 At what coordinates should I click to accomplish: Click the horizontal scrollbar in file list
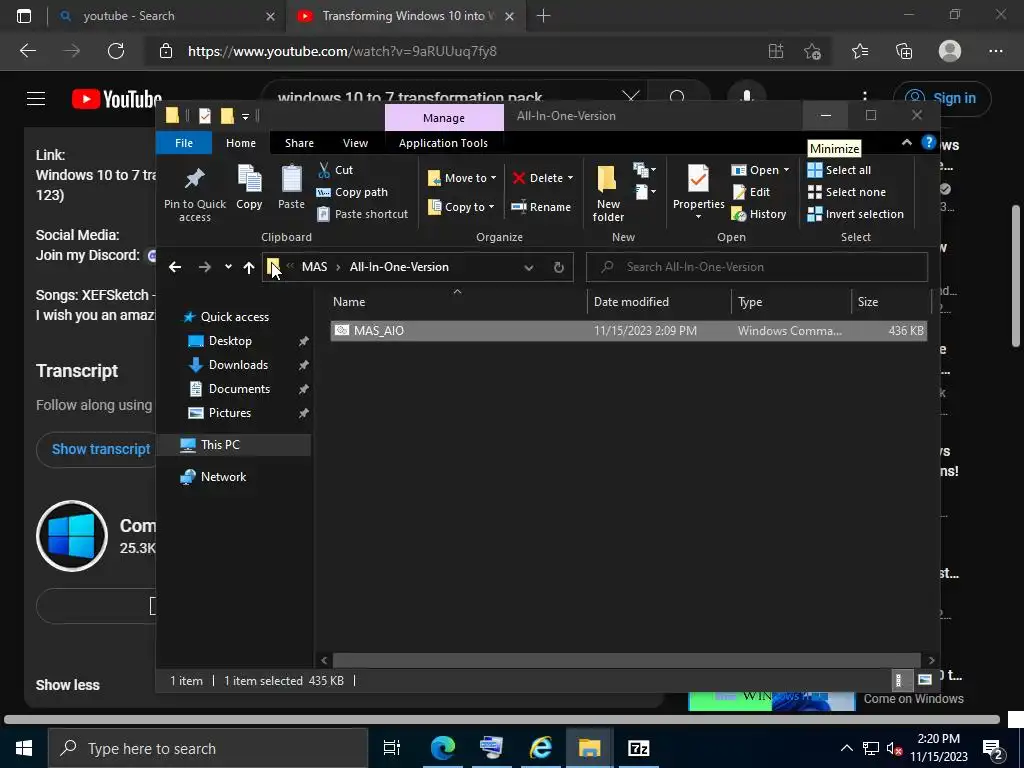(626, 660)
